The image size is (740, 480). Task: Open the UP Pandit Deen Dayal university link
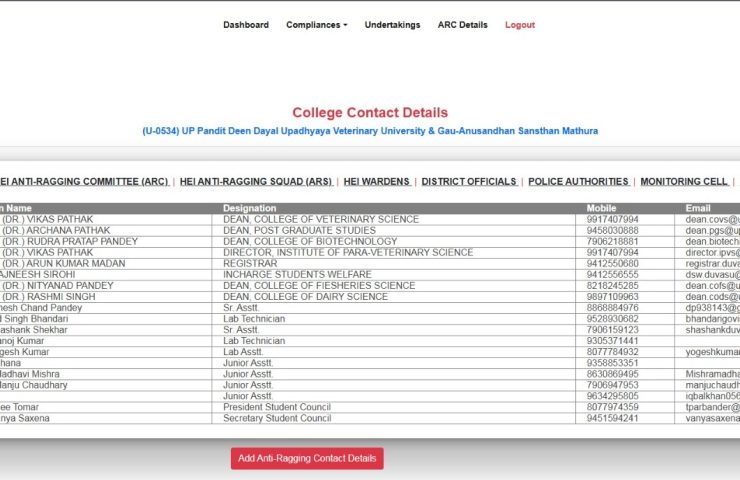(370, 131)
